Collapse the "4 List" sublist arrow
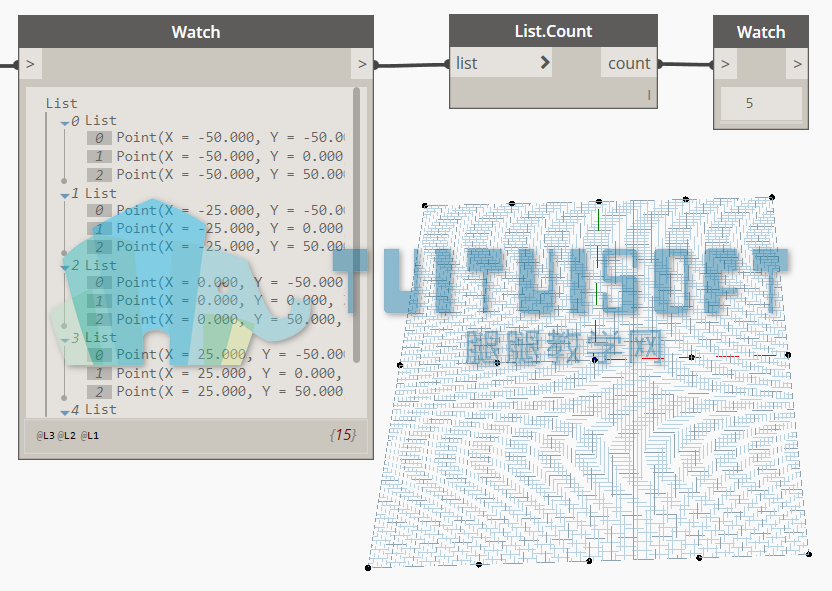The image size is (832, 591). pyautogui.click(x=65, y=412)
